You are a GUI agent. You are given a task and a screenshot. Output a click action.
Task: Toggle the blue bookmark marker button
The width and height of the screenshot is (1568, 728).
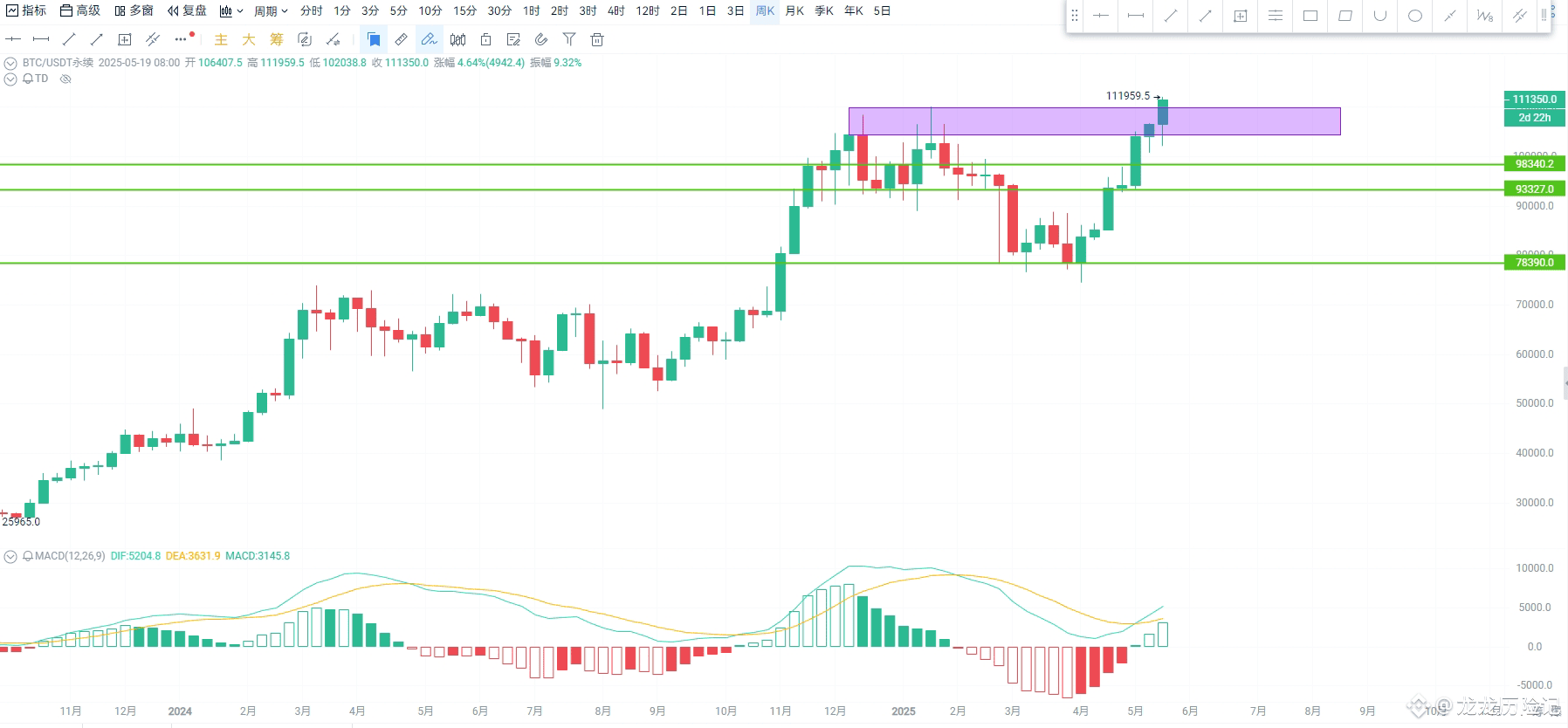point(374,39)
